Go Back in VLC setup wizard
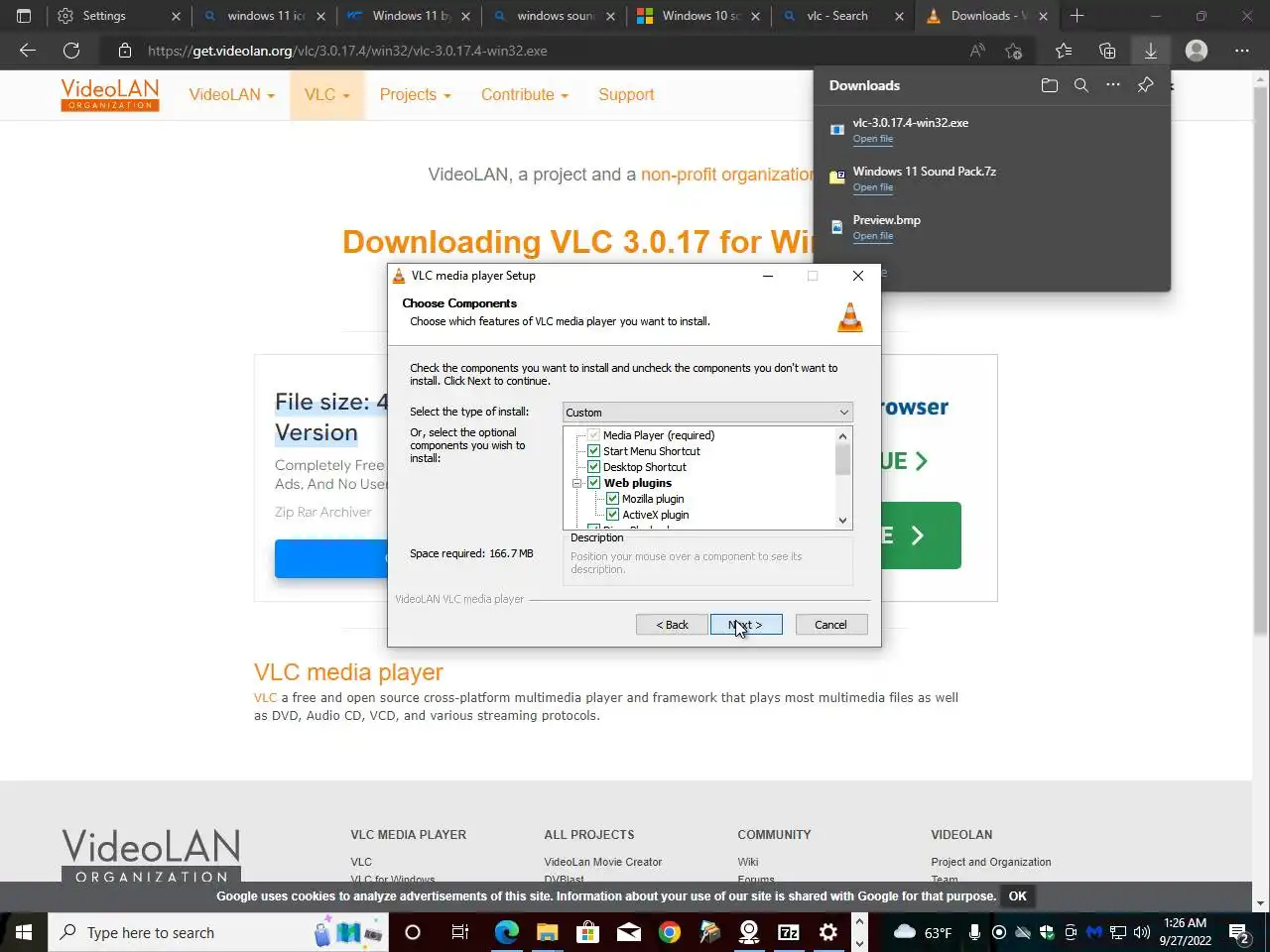 [672, 625]
